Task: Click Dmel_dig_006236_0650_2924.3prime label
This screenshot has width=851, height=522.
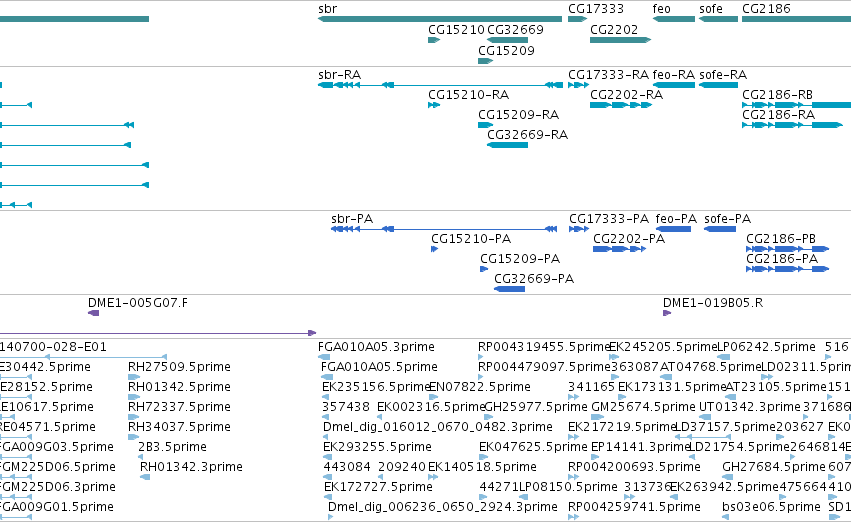Action: [443, 508]
